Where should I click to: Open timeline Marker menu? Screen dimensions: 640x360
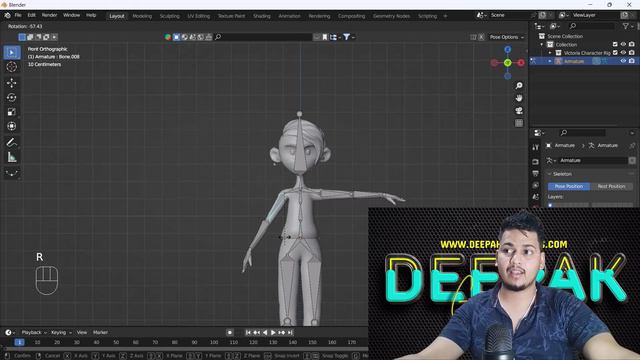[x=100, y=333]
